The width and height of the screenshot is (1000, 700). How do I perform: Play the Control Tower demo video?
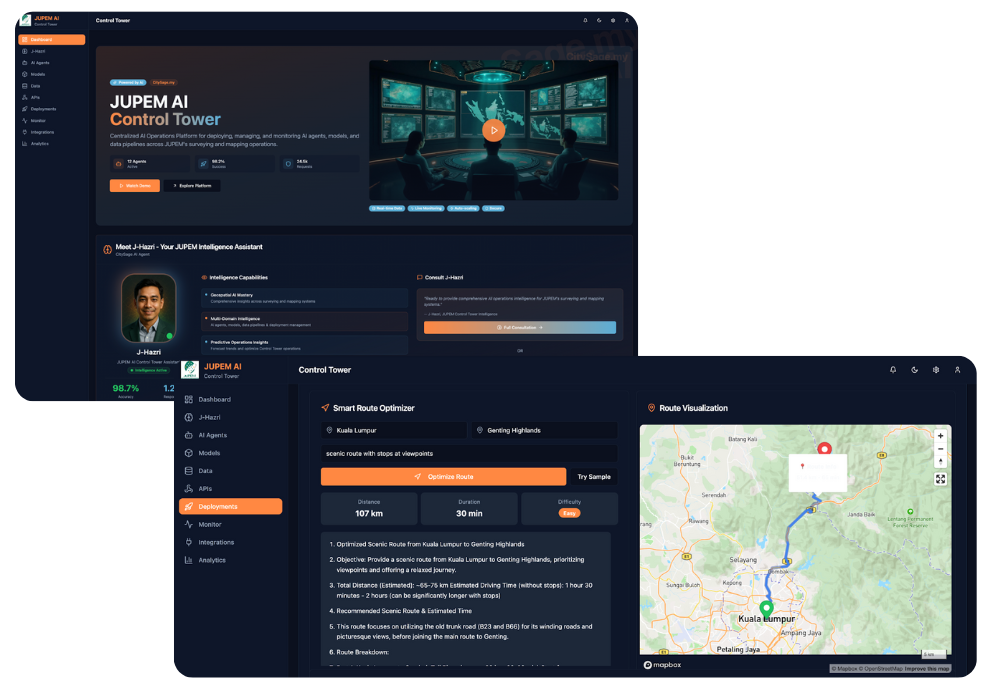click(x=493, y=129)
